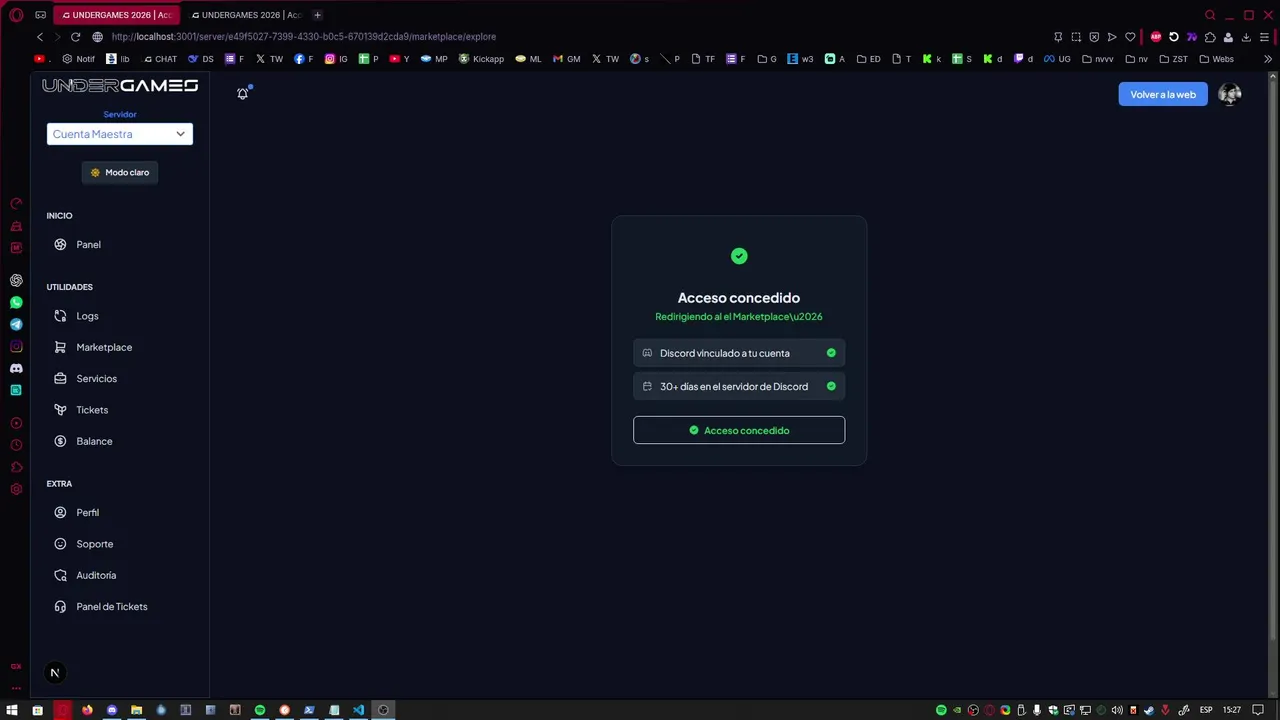Open the taskbar clock at 15:27

pos(1232,710)
